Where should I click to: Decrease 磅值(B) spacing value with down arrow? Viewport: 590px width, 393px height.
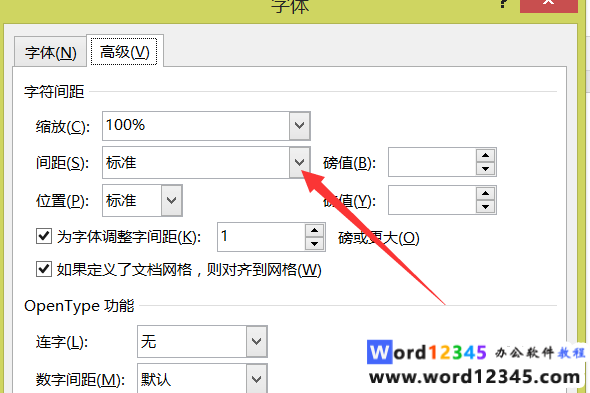coord(485,169)
